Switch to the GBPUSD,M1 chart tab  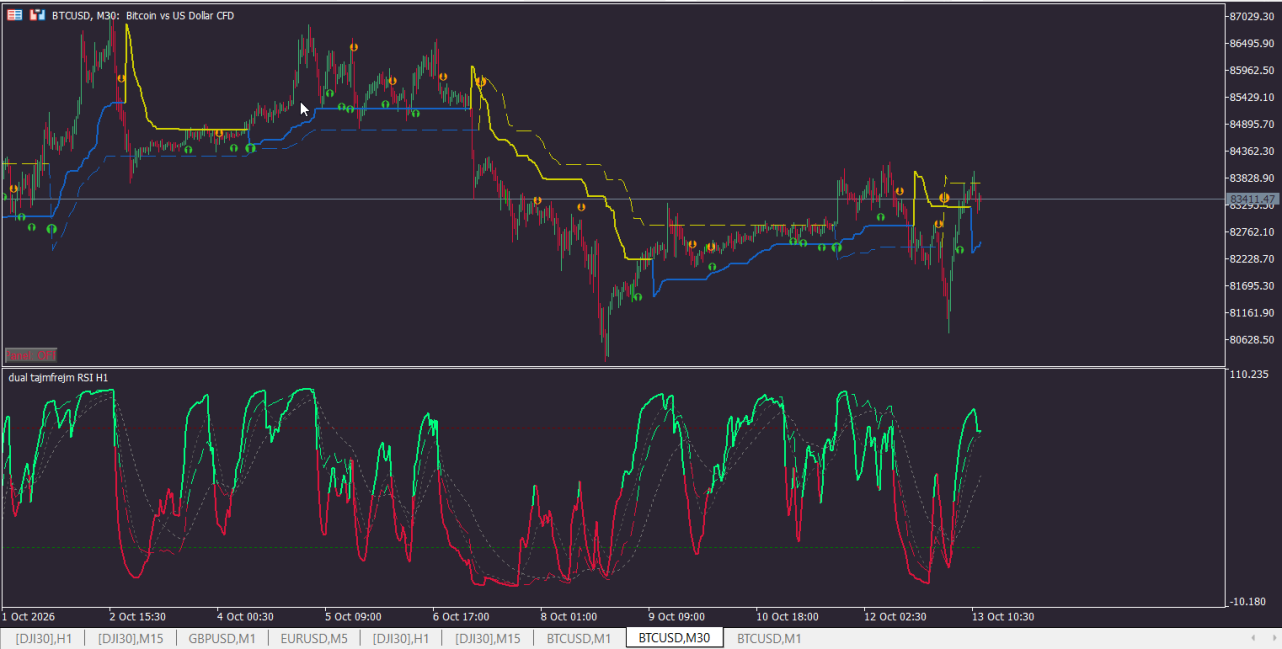tap(222, 638)
